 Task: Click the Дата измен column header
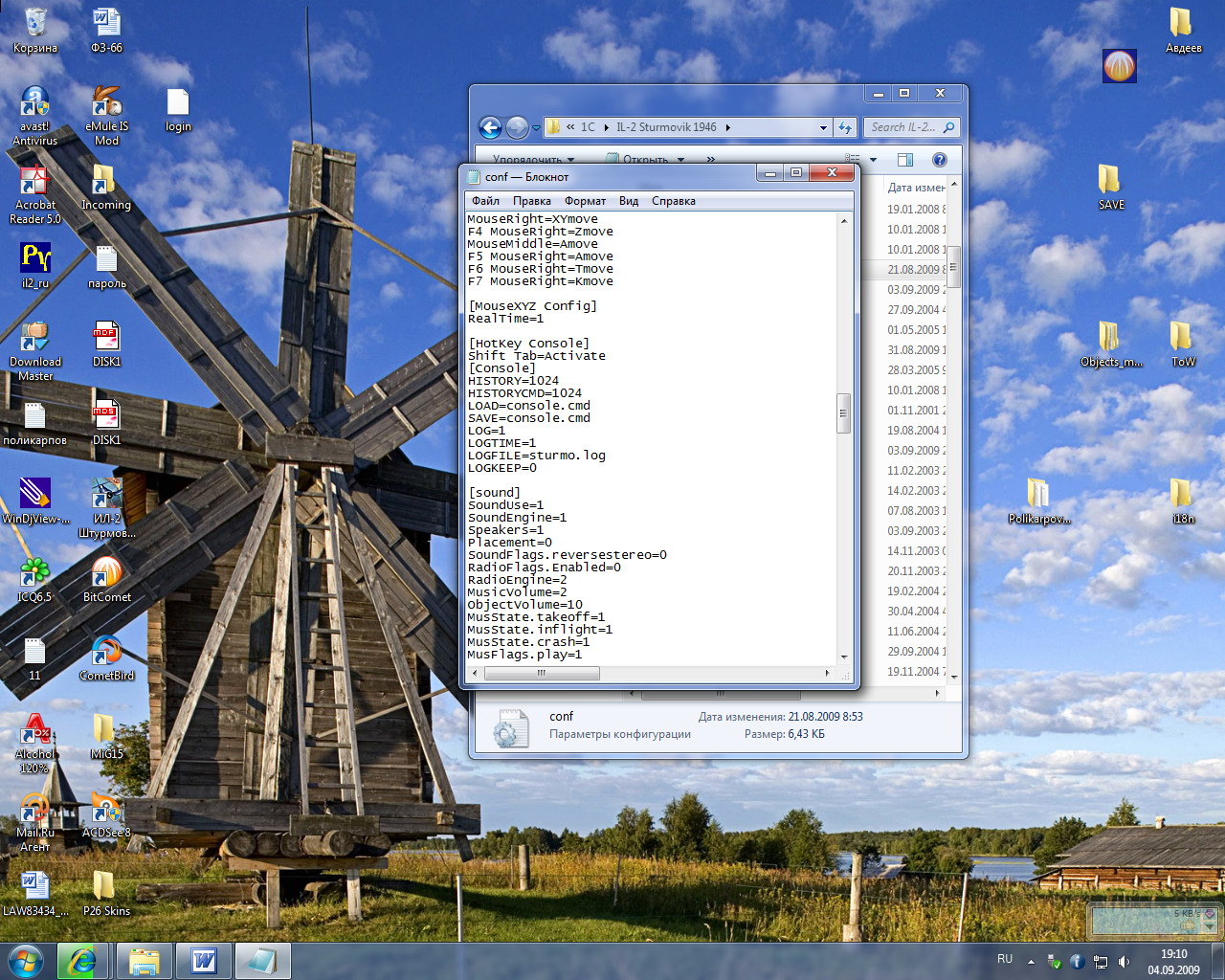(916, 188)
